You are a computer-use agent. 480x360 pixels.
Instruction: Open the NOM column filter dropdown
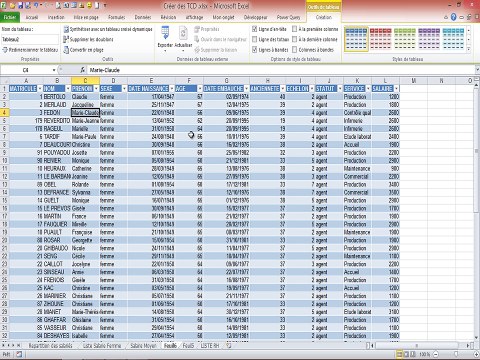[x=68, y=89]
